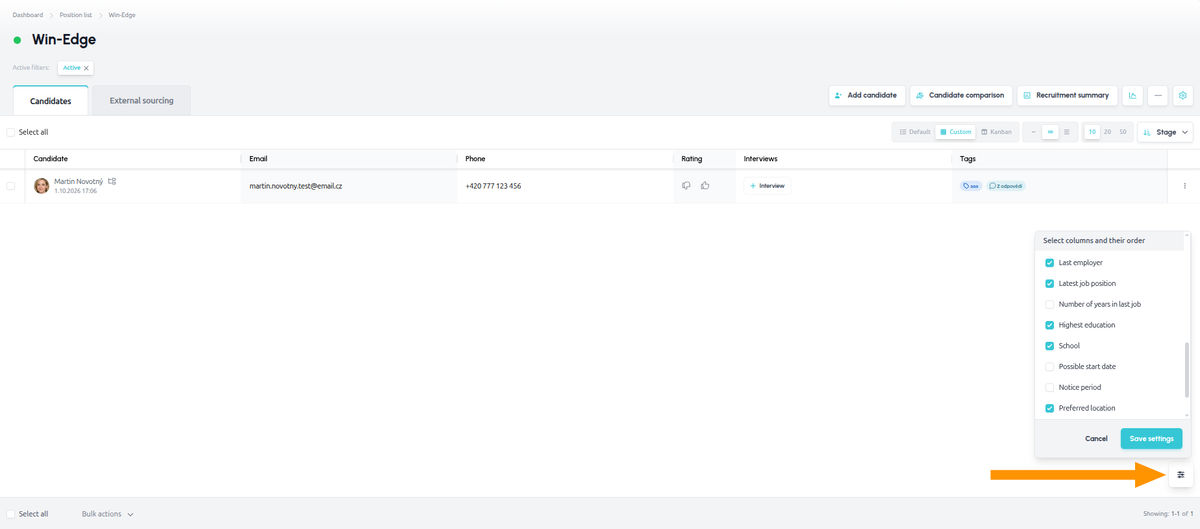Open the statistics chart icon button
1200x529 pixels.
(x=1133, y=95)
